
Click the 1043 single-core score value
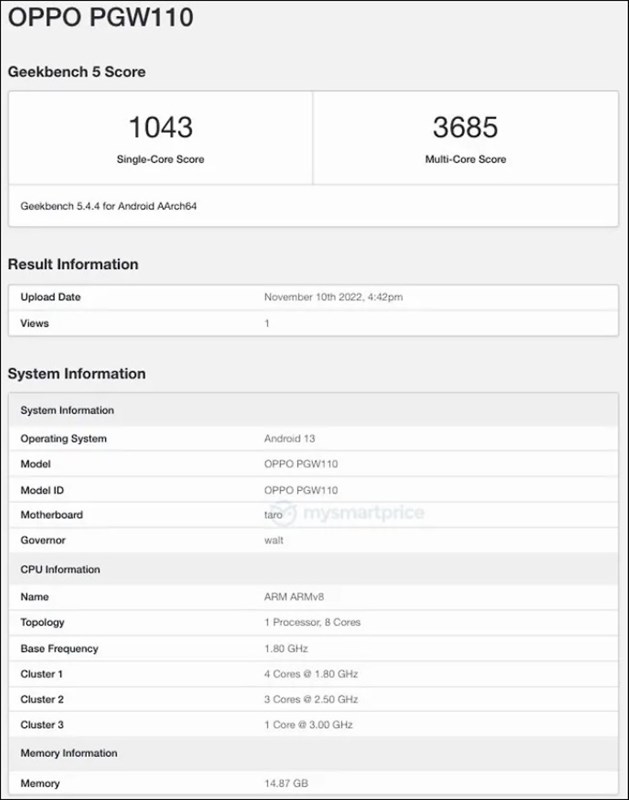pyautogui.click(x=161, y=127)
